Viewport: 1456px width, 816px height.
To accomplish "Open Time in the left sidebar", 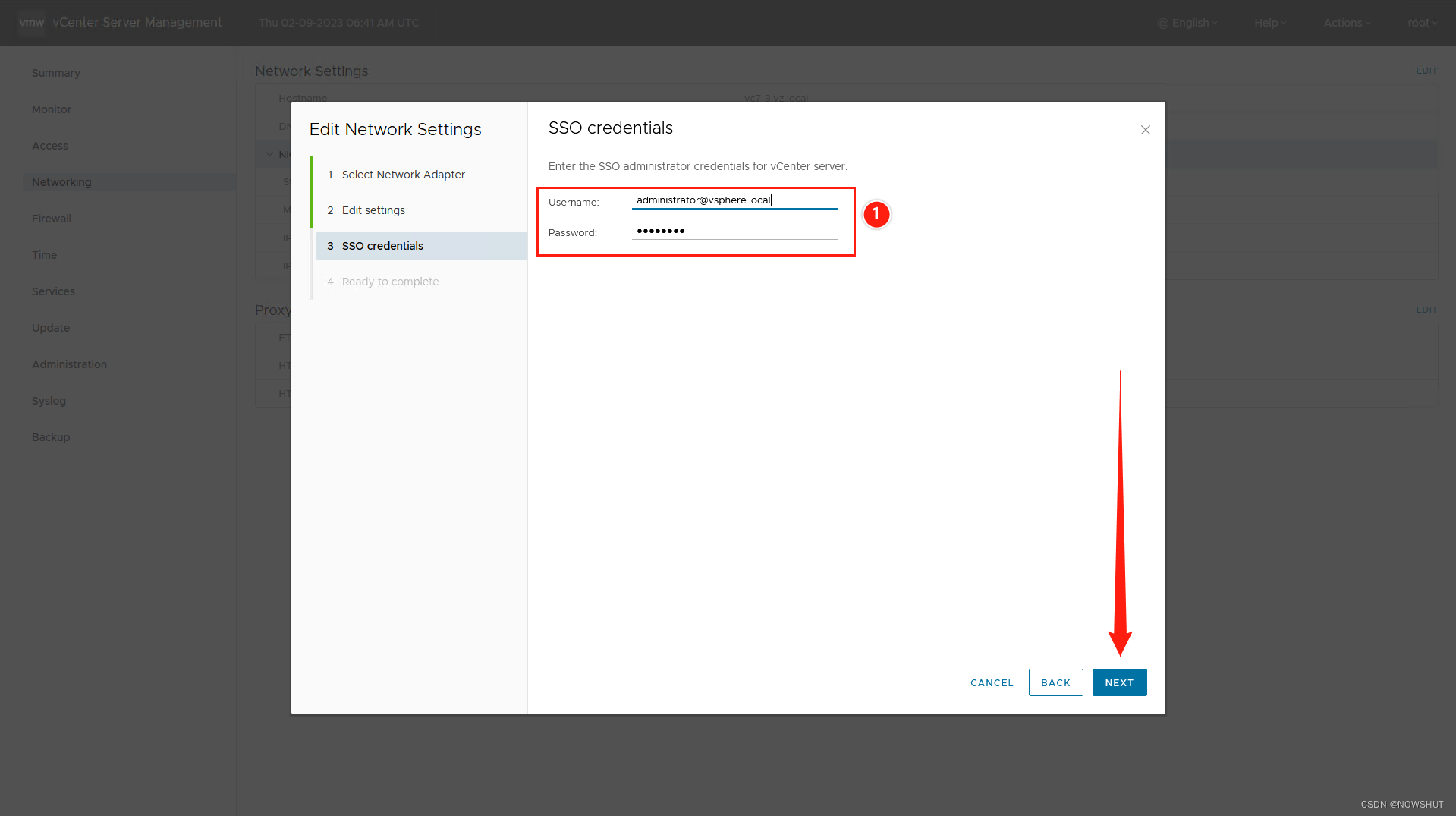I will click(x=45, y=255).
